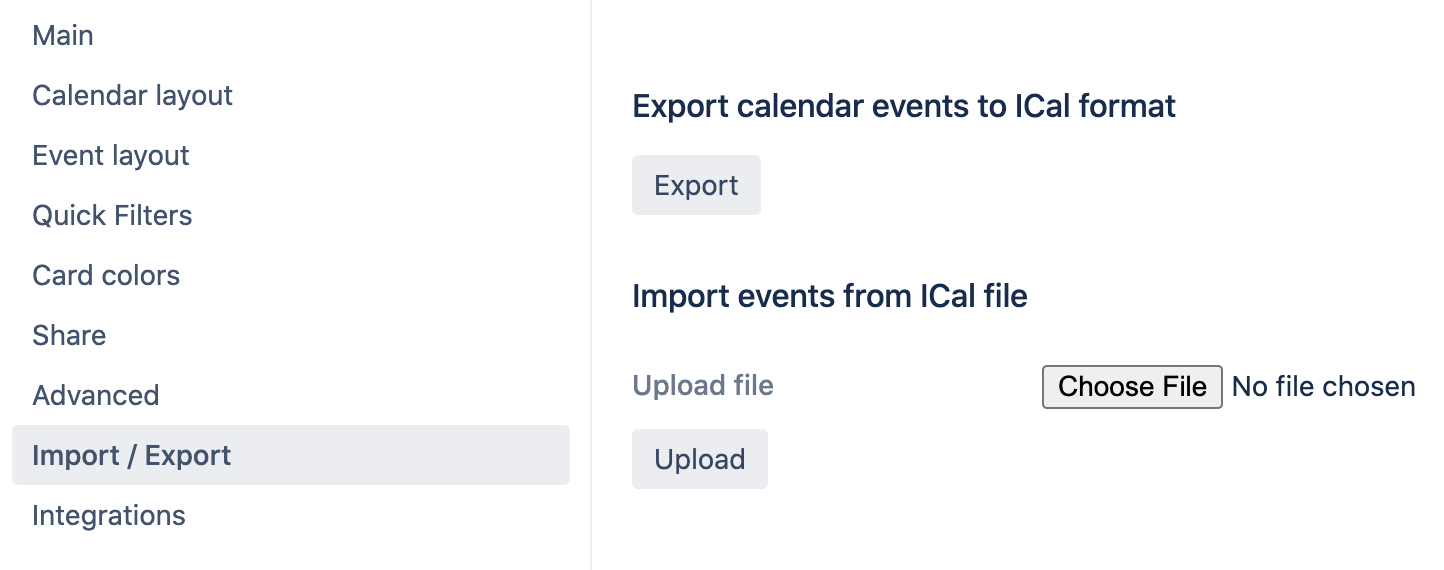Image resolution: width=1444 pixels, height=570 pixels.
Task: Click the 'No file chosen' text
Action: click(x=1323, y=387)
